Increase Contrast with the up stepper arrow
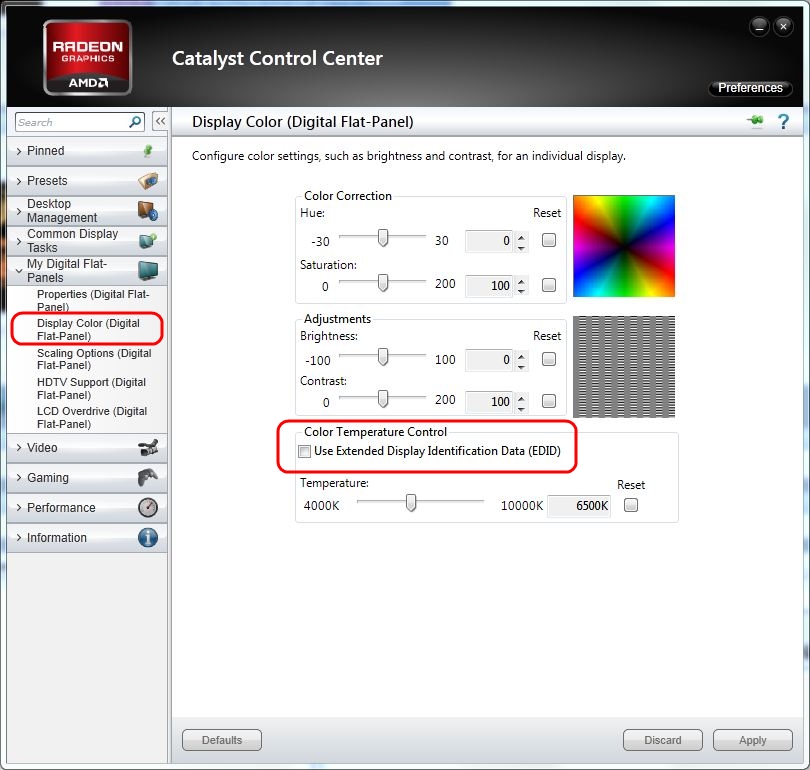810x770 pixels. pyautogui.click(x=521, y=397)
